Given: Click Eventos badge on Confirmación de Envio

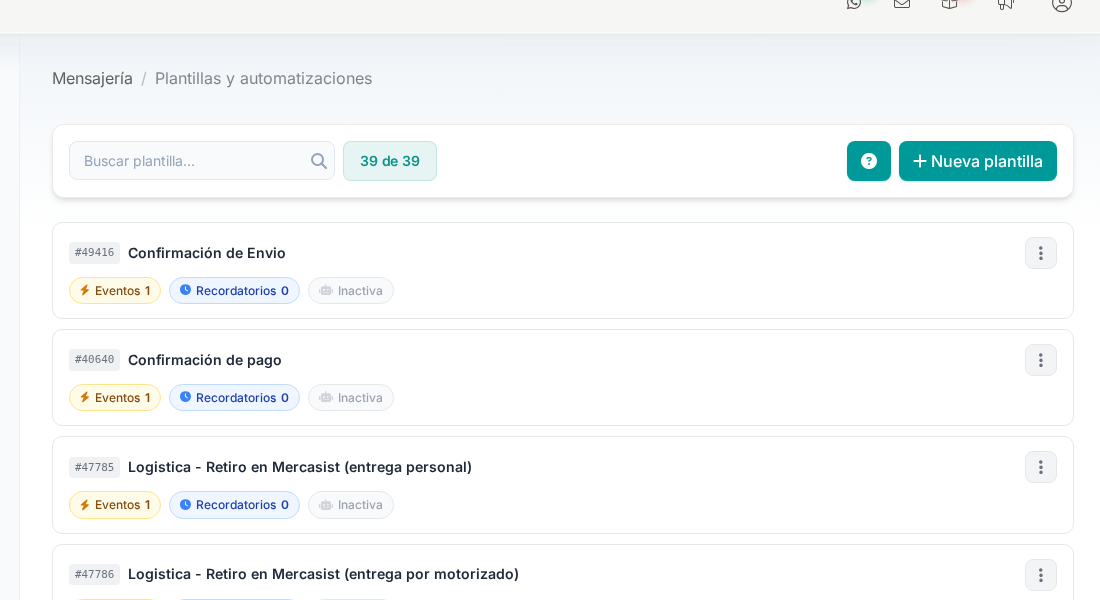Looking at the screenshot, I should pyautogui.click(x=115, y=291).
